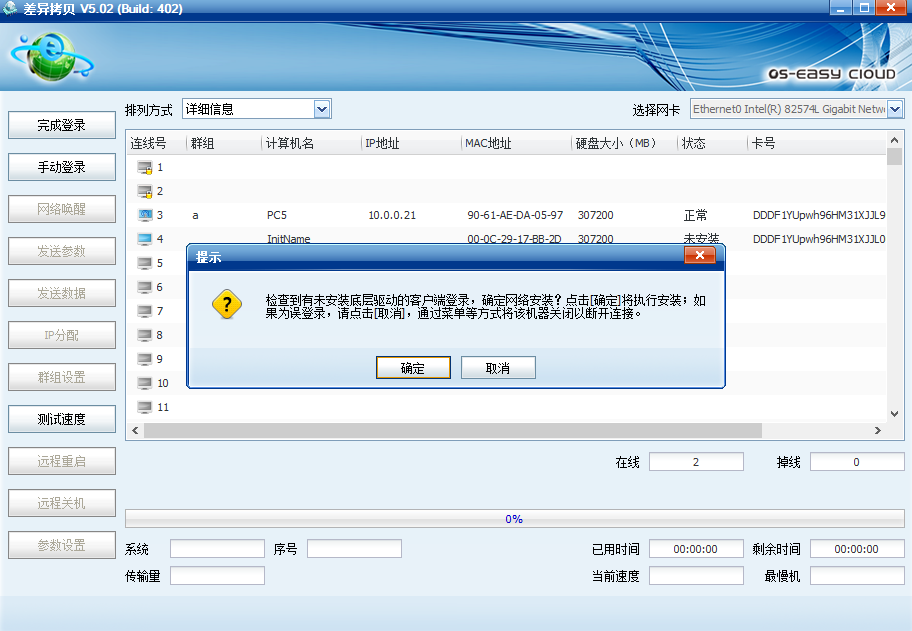Click the vertical scrollbar down arrow in list
This screenshot has height=631, width=912.
click(x=895, y=413)
